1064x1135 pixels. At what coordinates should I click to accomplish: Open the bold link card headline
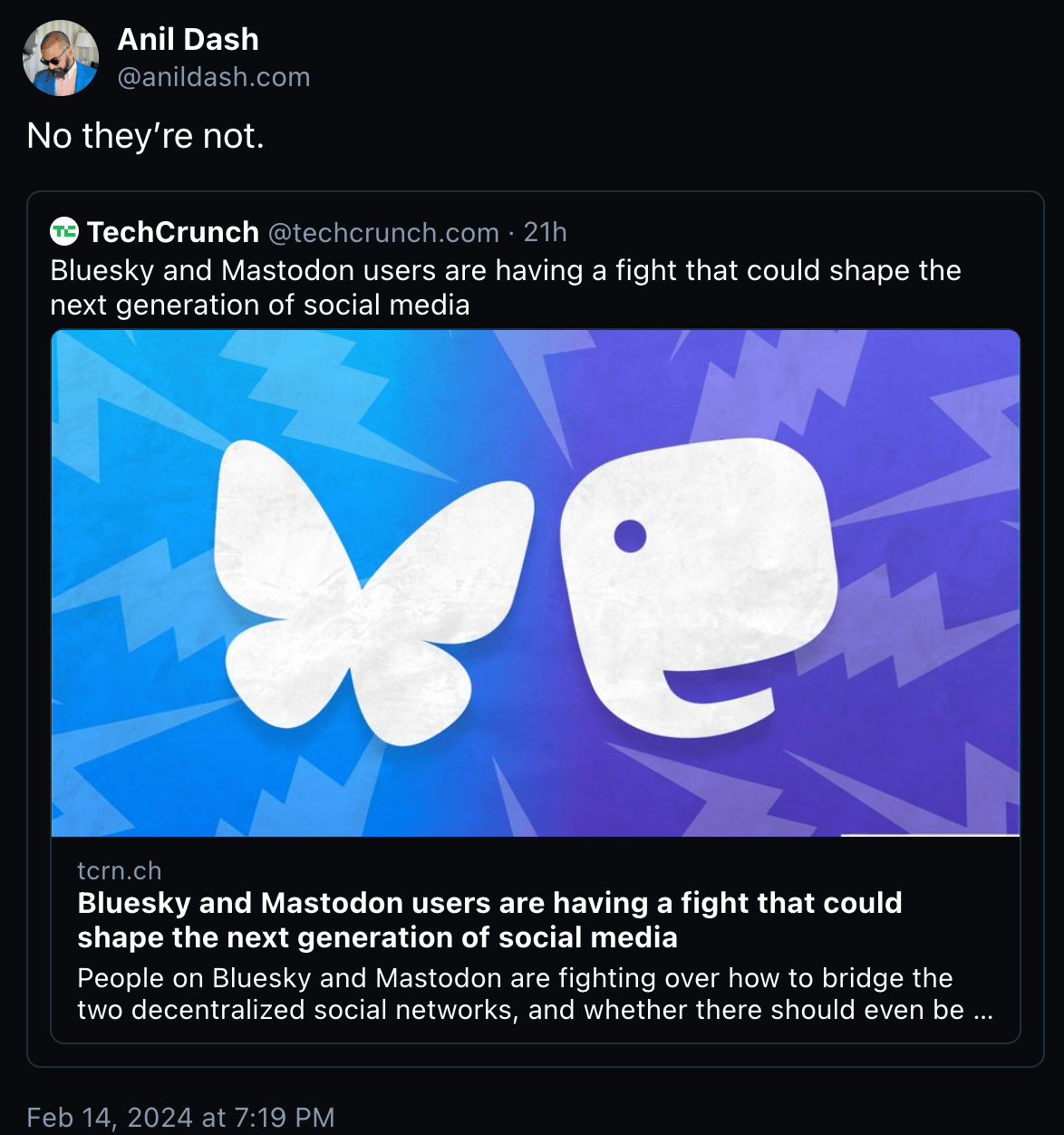click(x=489, y=919)
